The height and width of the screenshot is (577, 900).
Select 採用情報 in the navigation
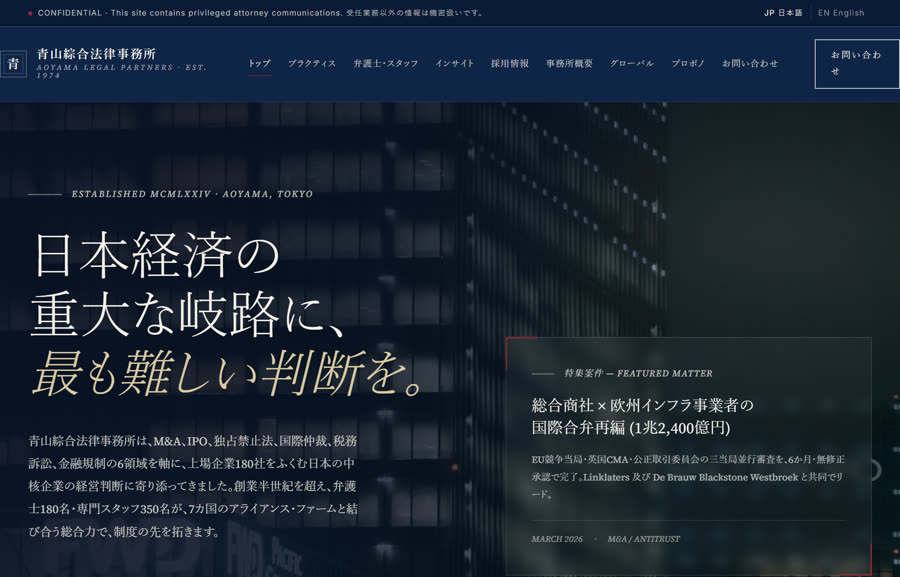click(510, 64)
